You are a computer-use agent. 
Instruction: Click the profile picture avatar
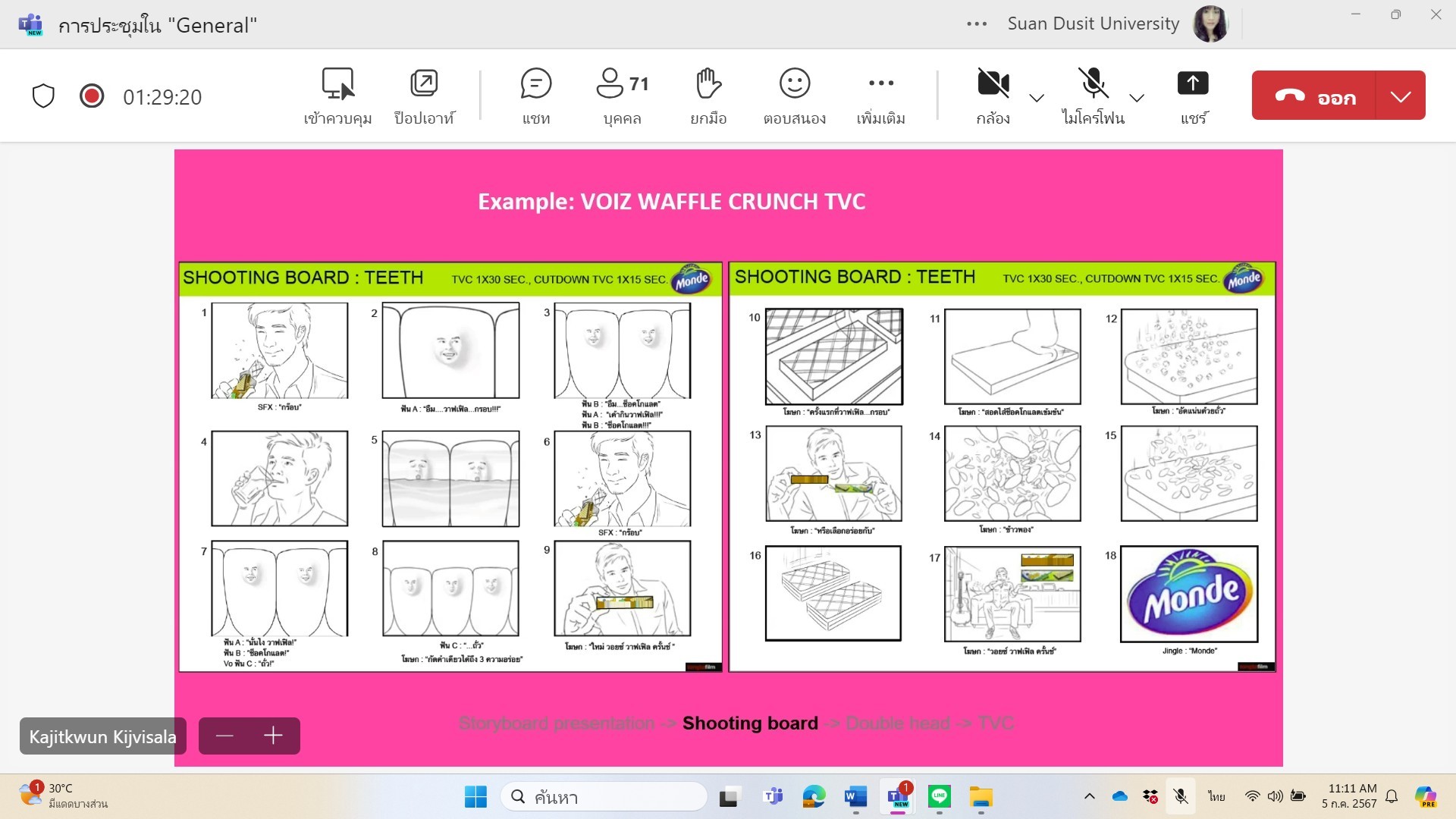(1210, 24)
